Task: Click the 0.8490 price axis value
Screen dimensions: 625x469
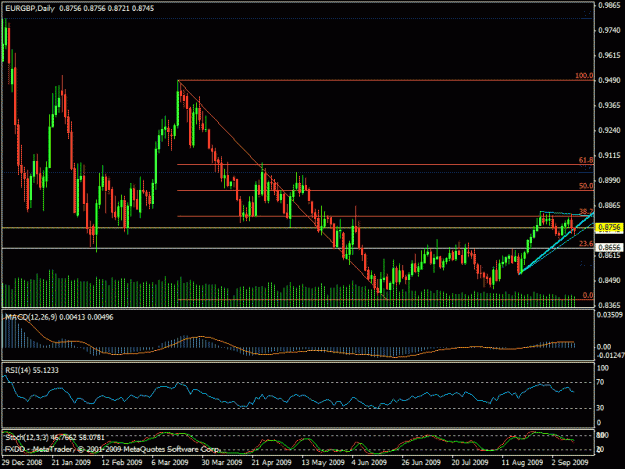Action: [x=609, y=281]
